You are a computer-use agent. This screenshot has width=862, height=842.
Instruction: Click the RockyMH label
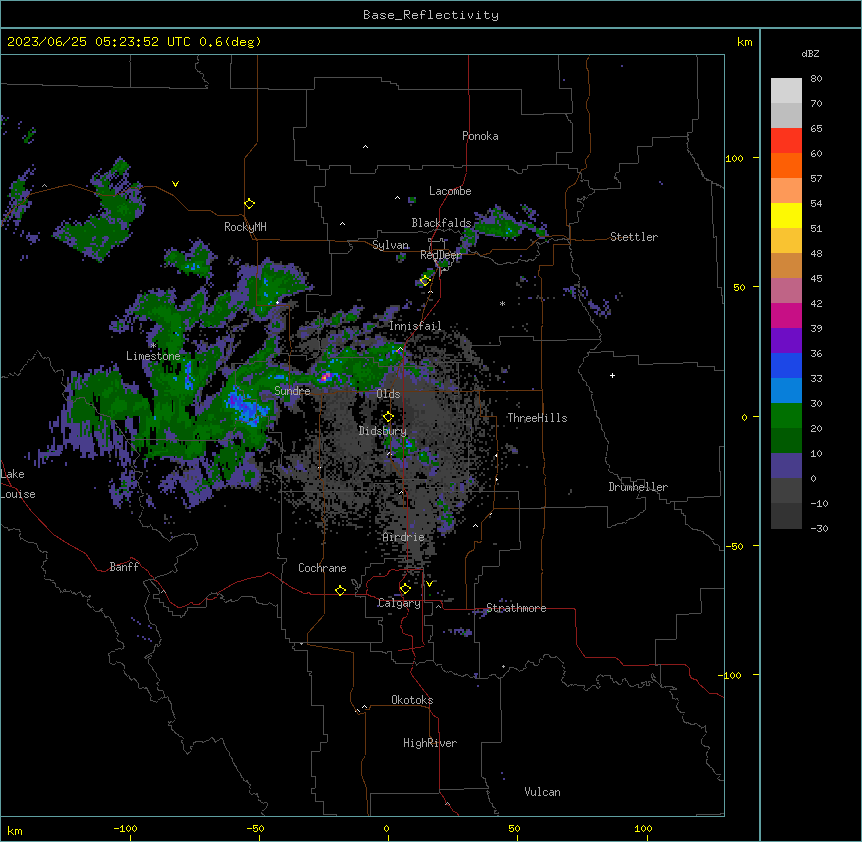tap(245, 226)
